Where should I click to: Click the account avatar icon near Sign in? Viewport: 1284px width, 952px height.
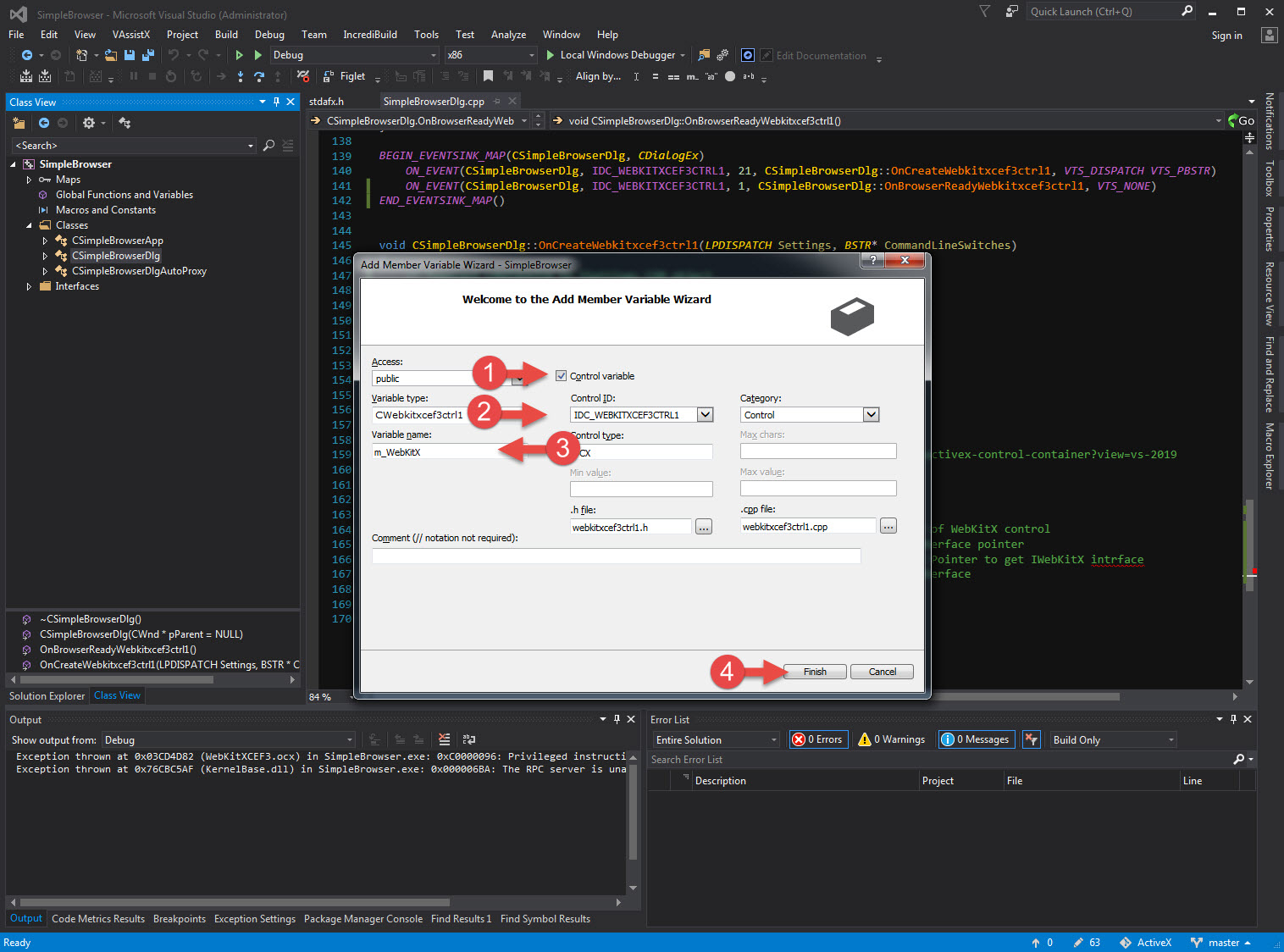pos(1269,35)
